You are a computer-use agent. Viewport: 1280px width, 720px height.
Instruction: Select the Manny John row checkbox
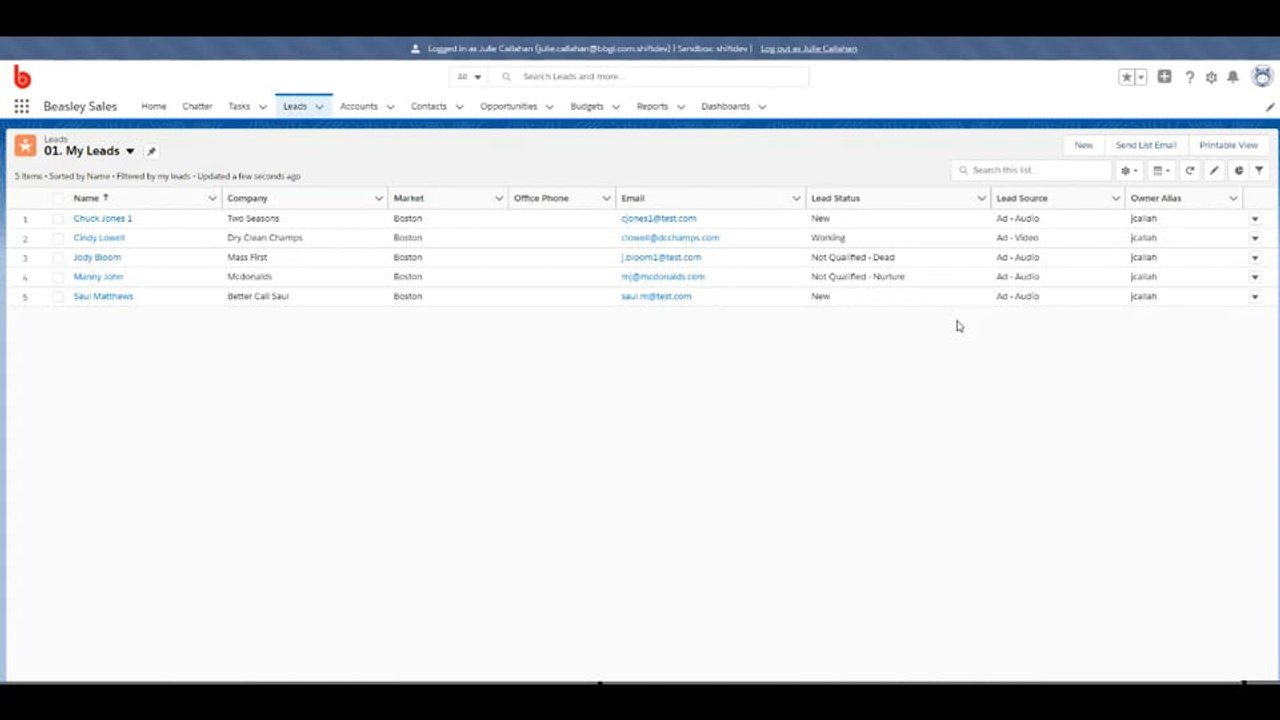coord(58,277)
